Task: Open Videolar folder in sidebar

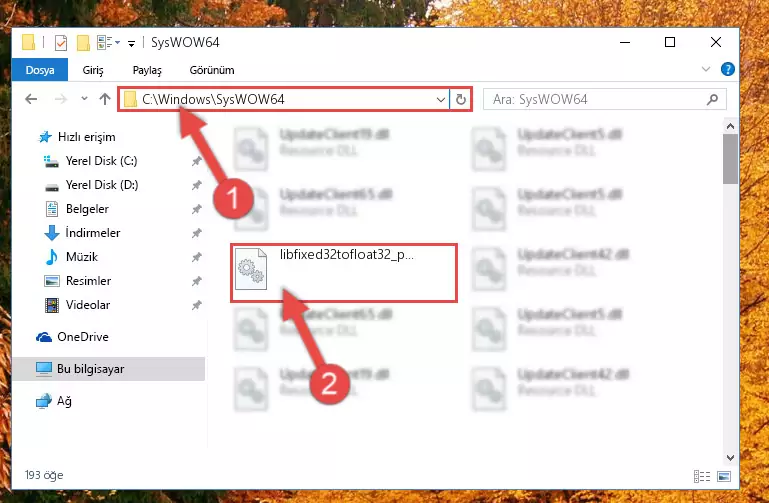Action: point(88,305)
